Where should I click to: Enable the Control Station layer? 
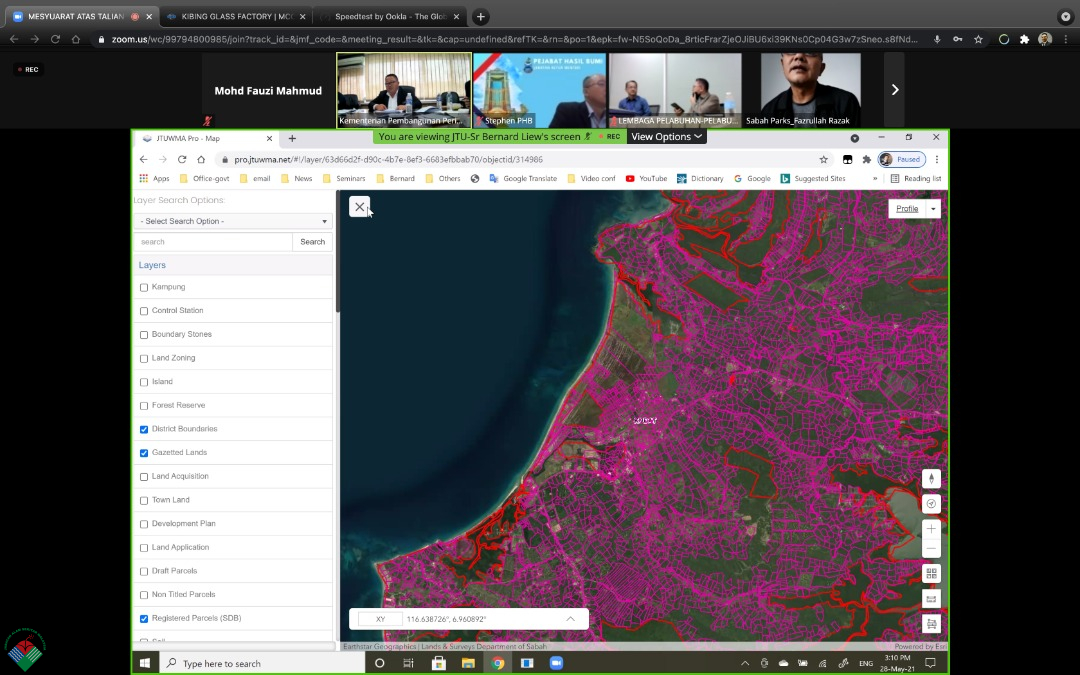click(x=144, y=311)
